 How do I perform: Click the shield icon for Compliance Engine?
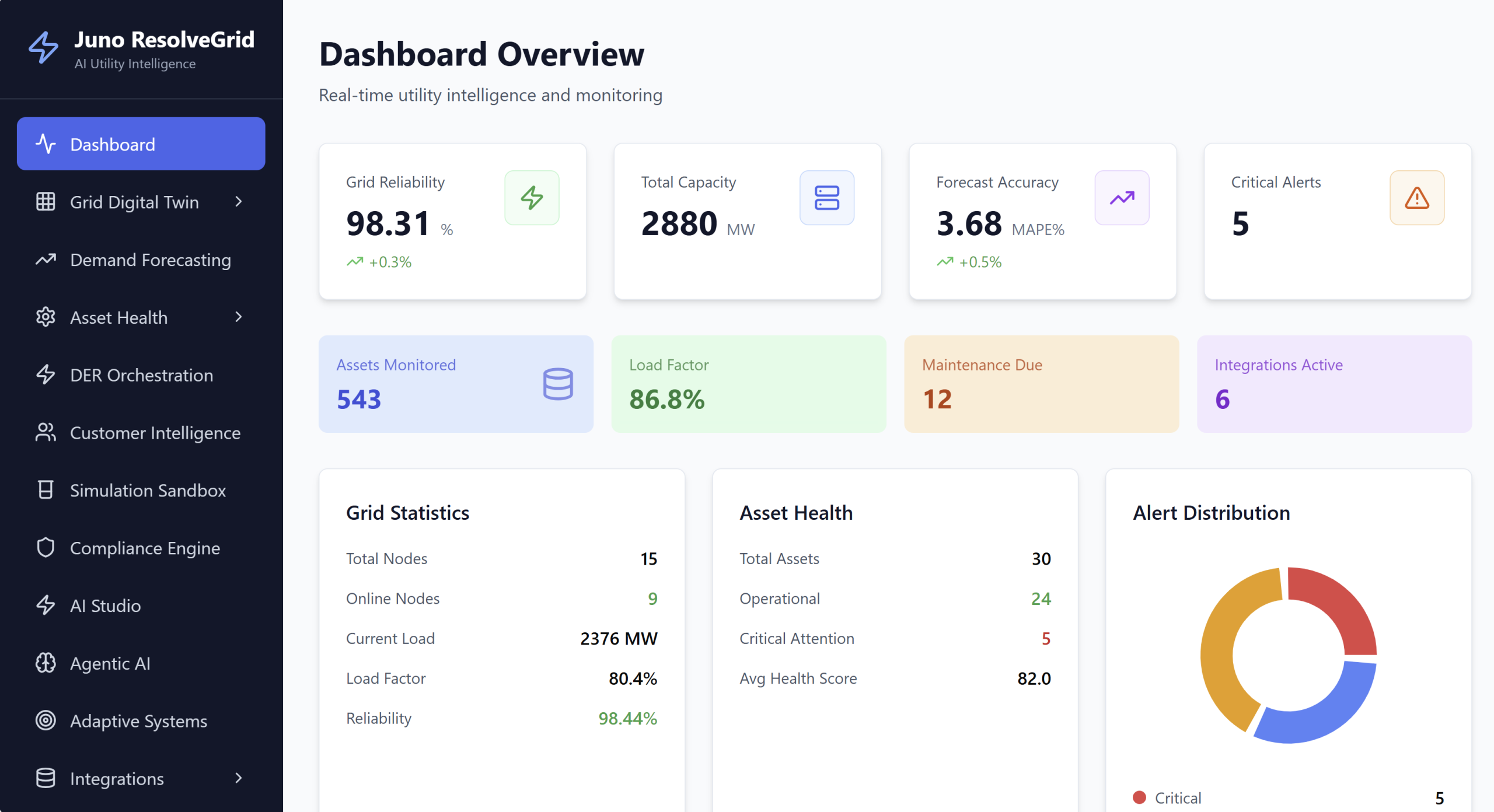click(x=46, y=548)
